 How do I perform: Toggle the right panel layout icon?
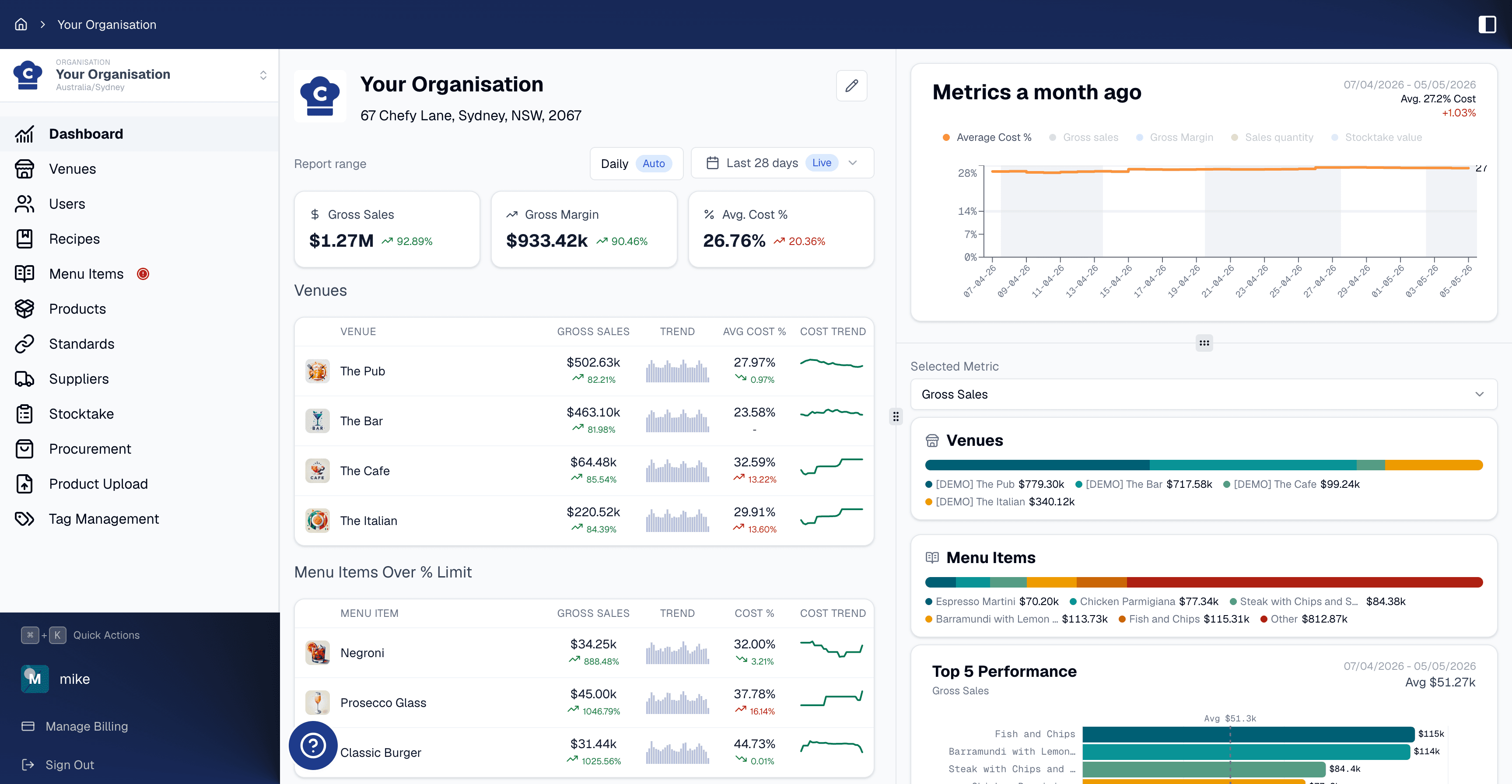(1487, 24)
